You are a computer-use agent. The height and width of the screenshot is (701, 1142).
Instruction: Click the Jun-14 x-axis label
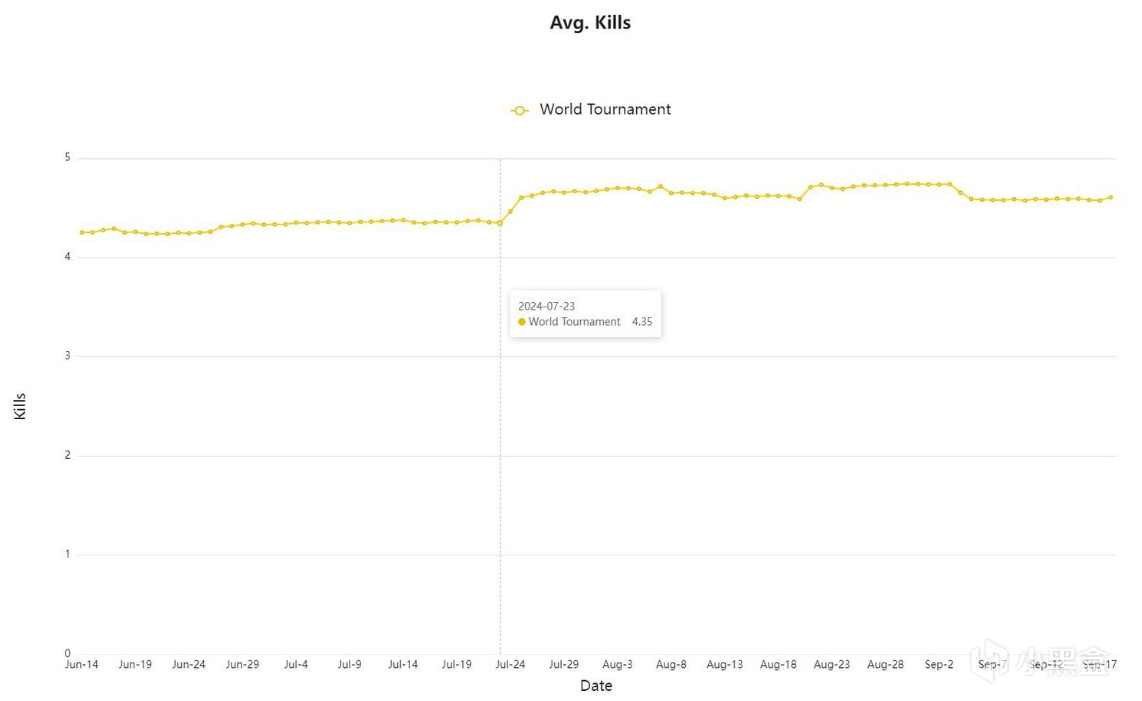(x=82, y=664)
